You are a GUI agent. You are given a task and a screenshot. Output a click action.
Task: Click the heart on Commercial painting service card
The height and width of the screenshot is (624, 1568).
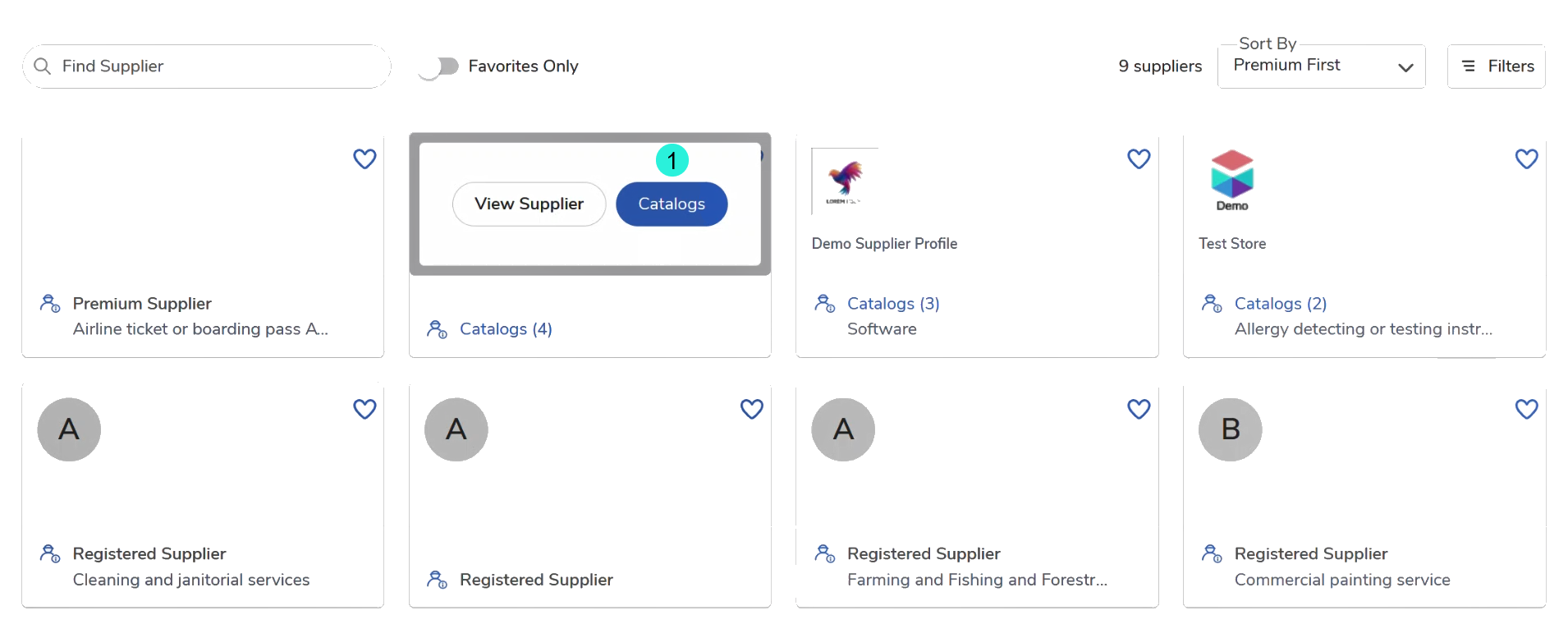coord(1526,409)
